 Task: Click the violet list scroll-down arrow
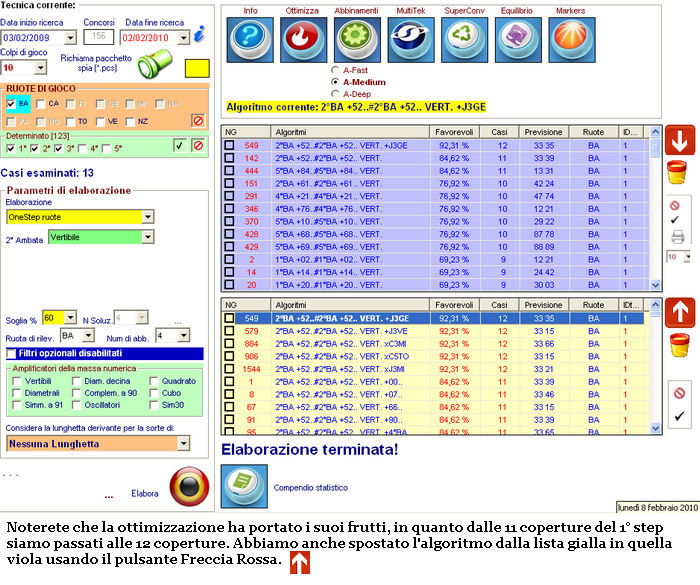point(655,285)
